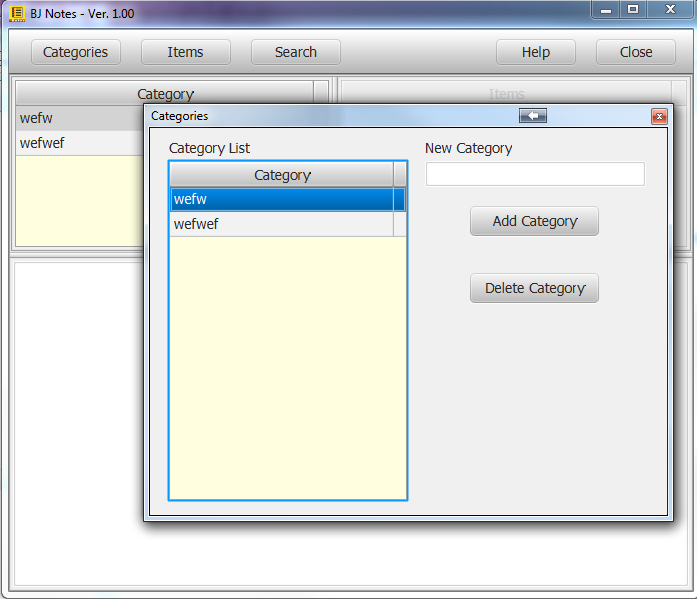
Task: Click Category column header in main window
Action: coord(165,94)
